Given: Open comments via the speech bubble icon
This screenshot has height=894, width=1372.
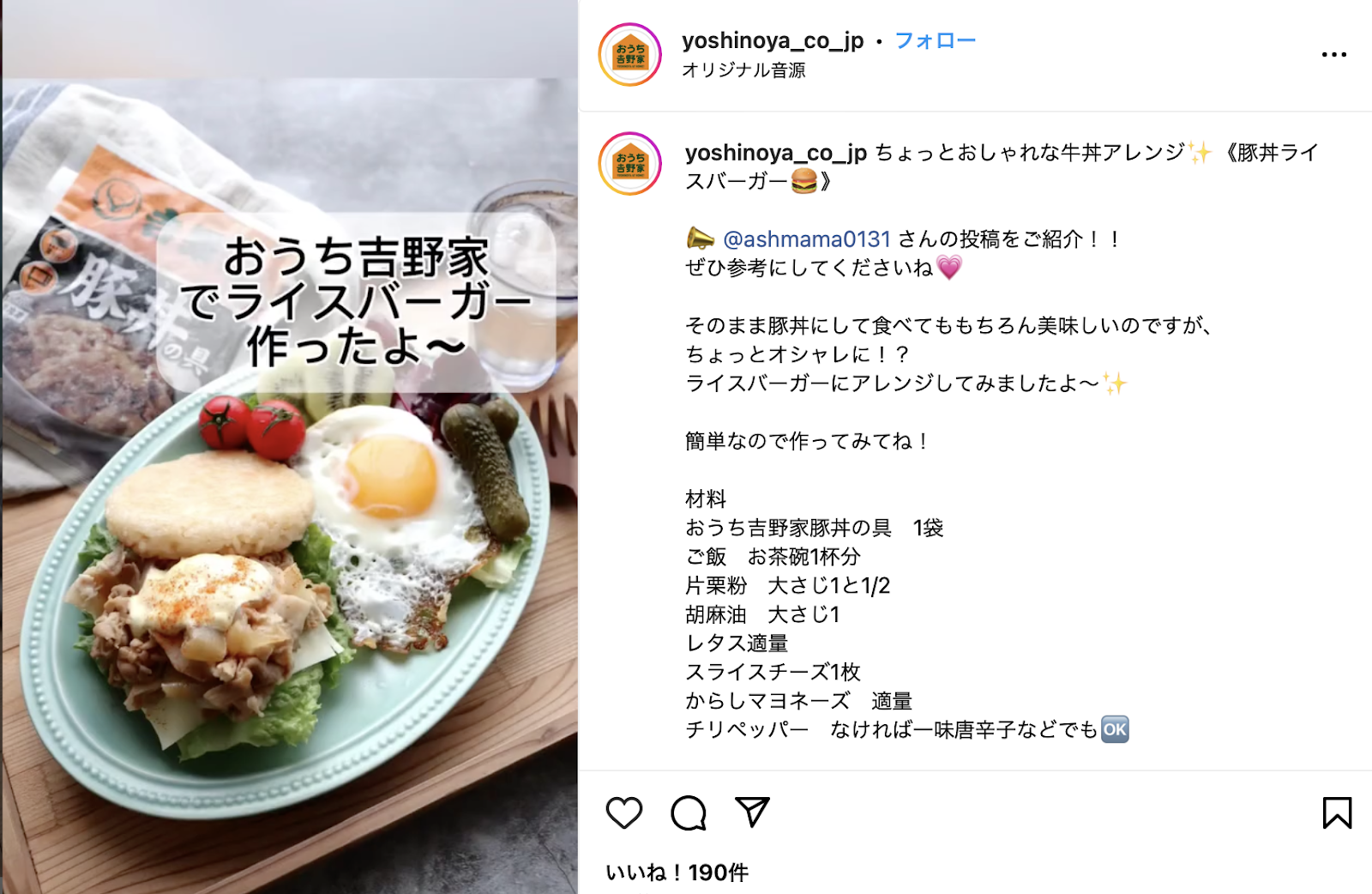Looking at the screenshot, I should tap(689, 812).
